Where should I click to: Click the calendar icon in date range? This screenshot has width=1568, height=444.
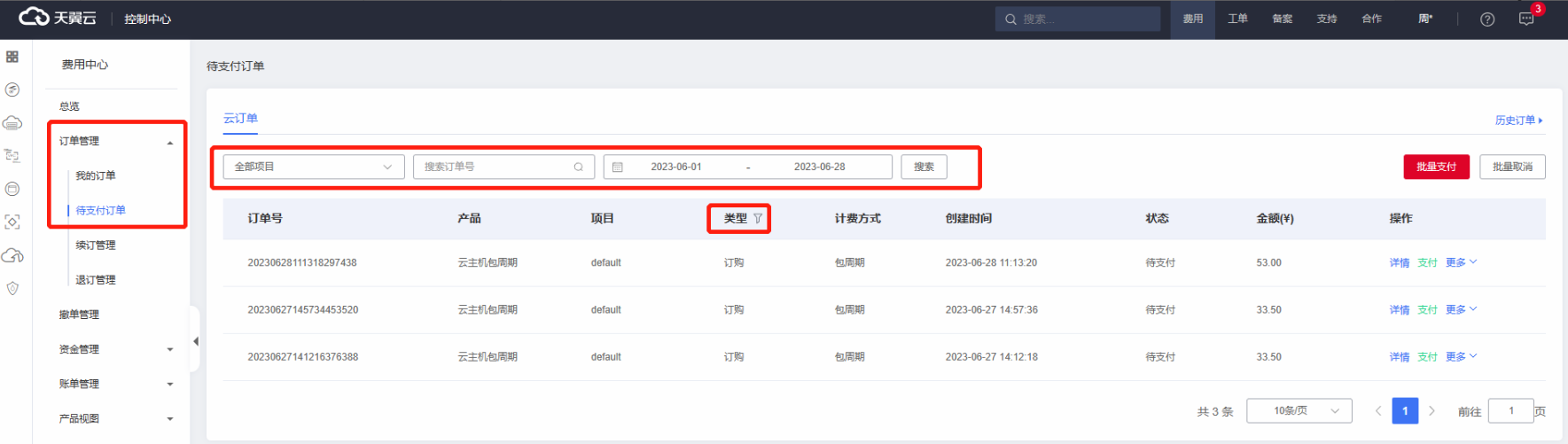click(x=618, y=167)
